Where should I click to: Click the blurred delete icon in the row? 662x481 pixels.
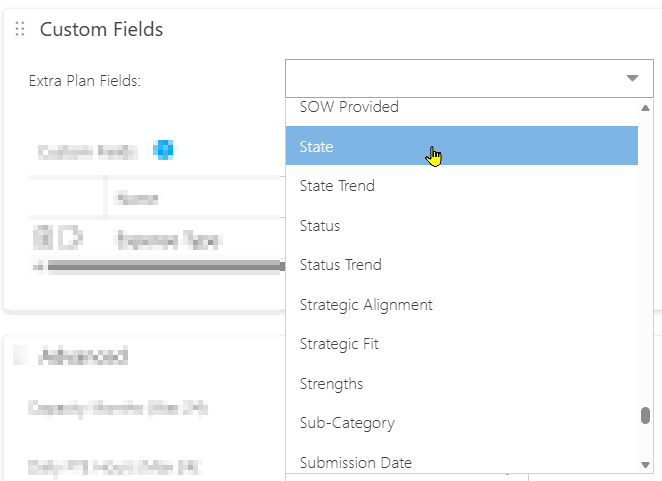43,238
